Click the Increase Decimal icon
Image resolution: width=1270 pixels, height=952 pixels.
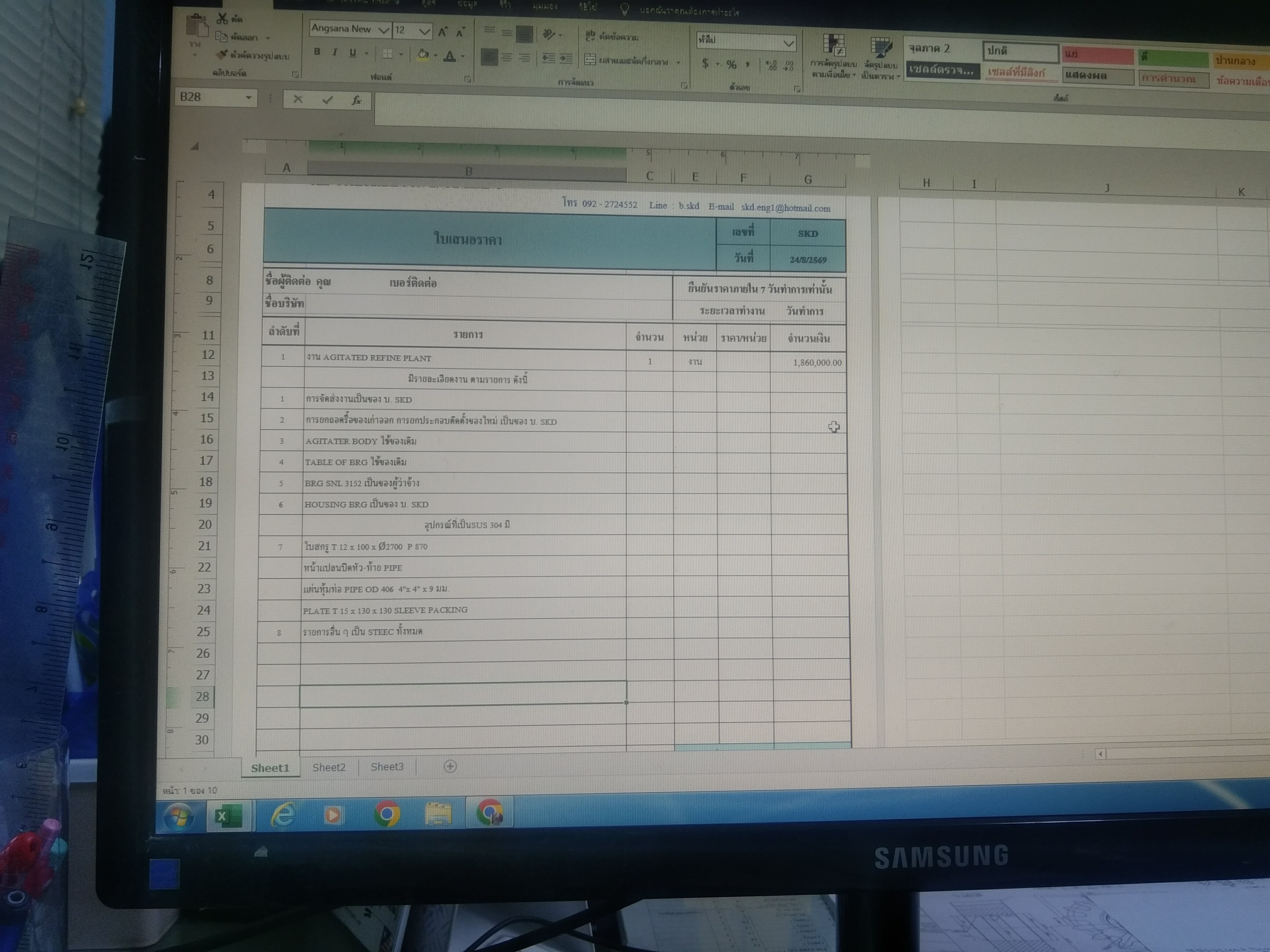point(771,65)
